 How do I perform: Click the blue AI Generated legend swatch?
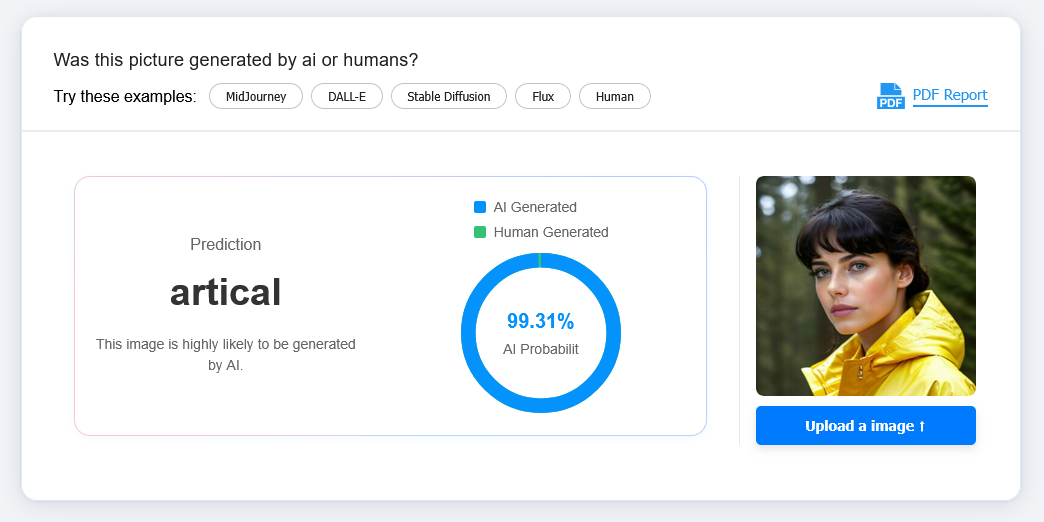point(480,207)
